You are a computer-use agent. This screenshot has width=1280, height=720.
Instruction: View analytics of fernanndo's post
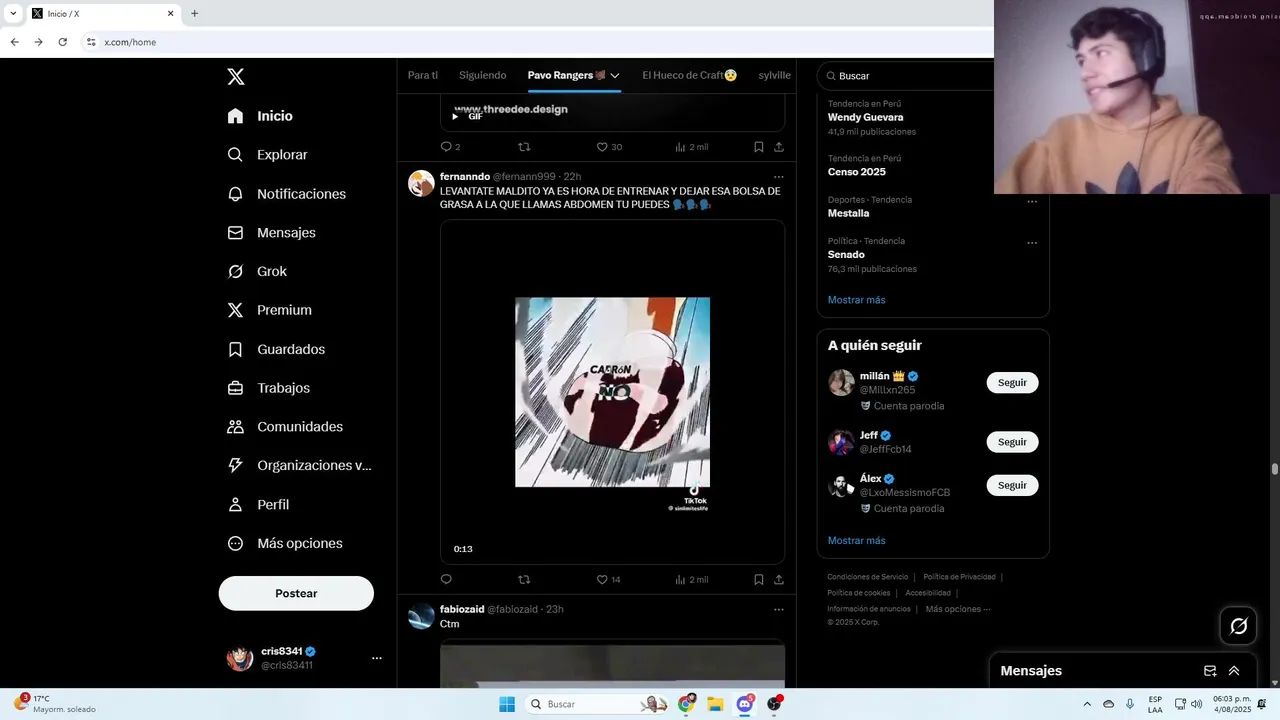[691, 580]
